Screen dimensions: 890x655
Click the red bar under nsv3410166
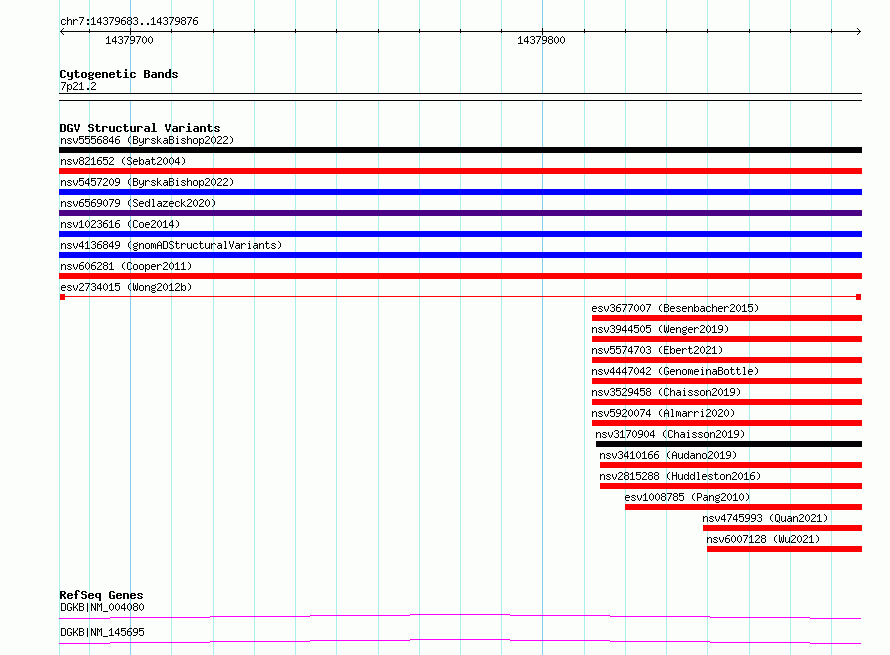[731, 465]
